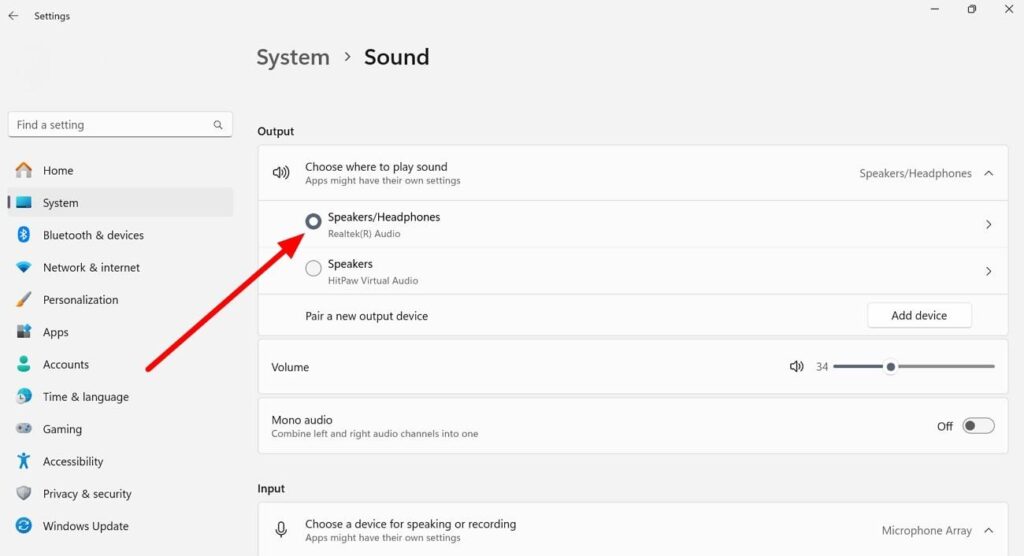The image size is (1024, 556).
Task: Click the Accessibility figure icon
Action: 24,461
